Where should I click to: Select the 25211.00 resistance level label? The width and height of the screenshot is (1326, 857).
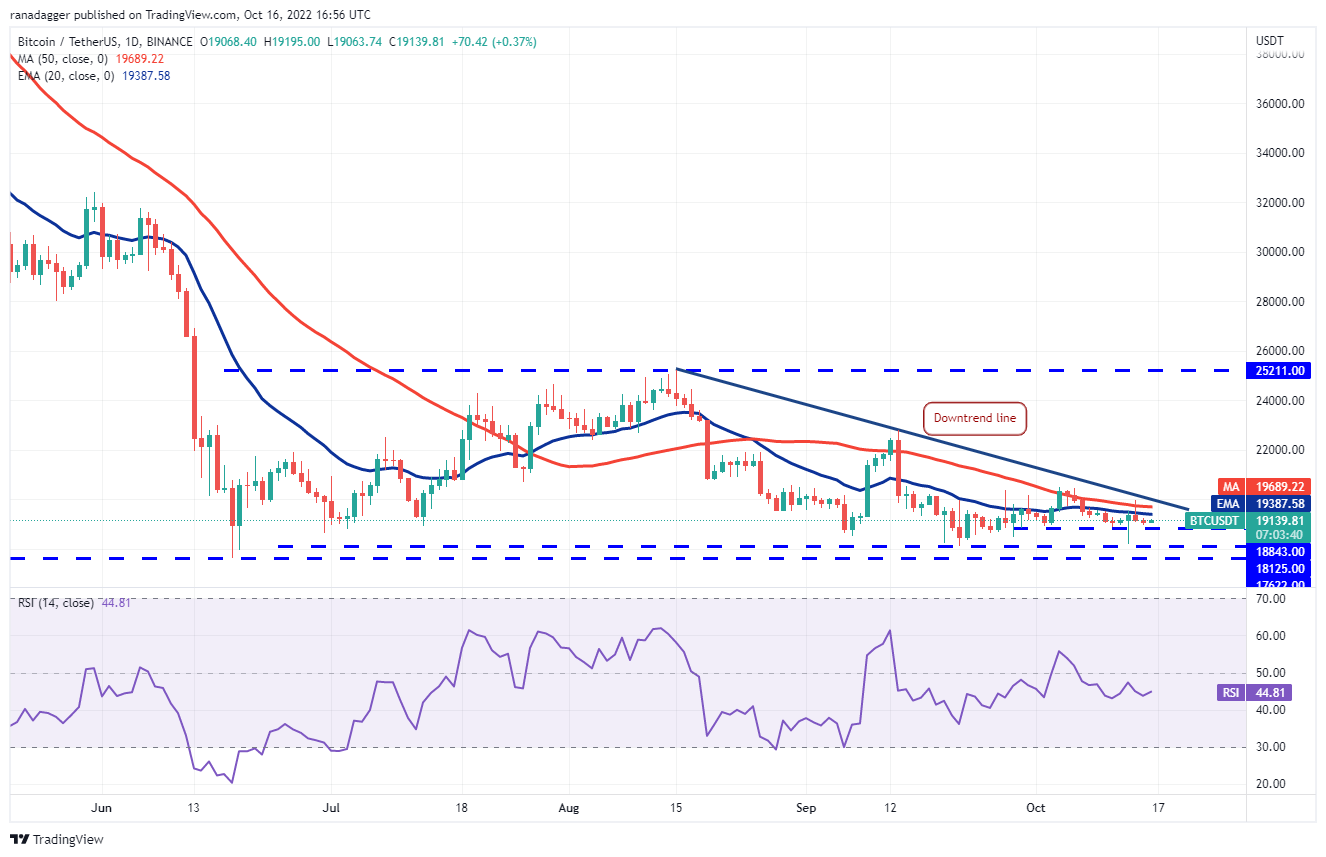click(1279, 370)
